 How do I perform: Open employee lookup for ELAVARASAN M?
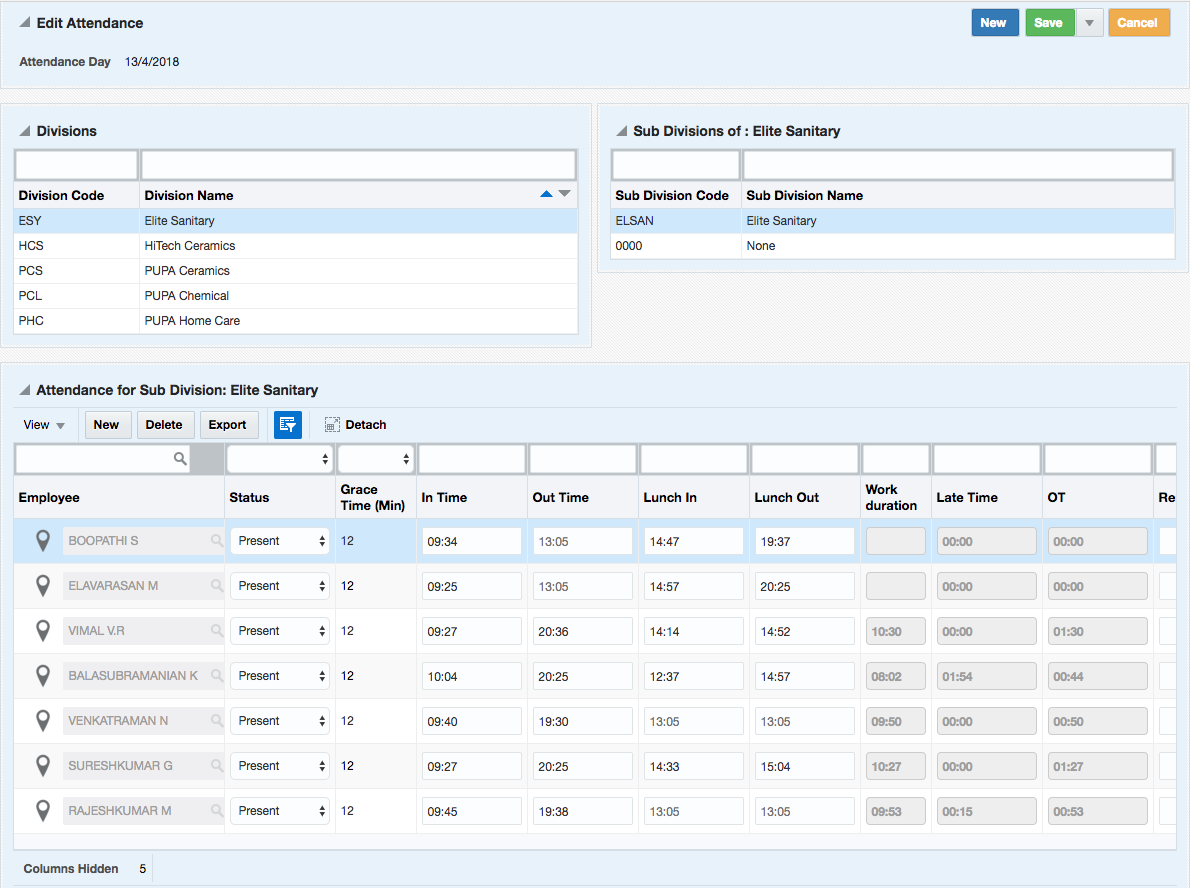pyautogui.click(x=217, y=585)
